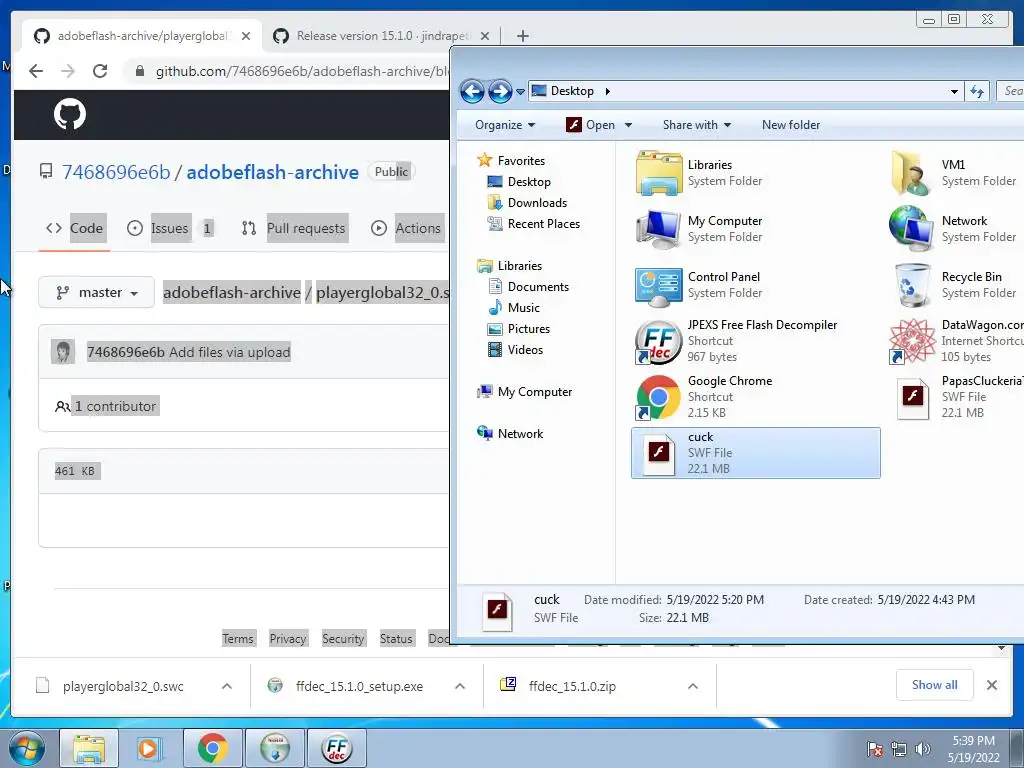Open the Terms footer link
The height and width of the screenshot is (768, 1024).
click(x=238, y=639)
